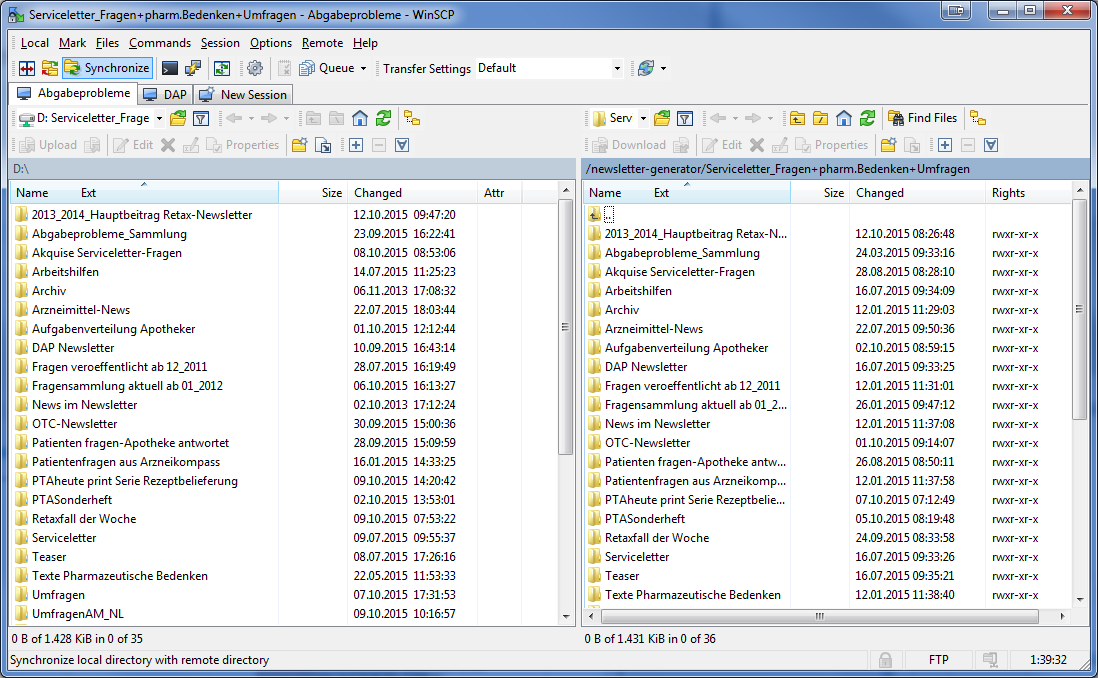Open Preferences via the gear icon

click(255, 68)
